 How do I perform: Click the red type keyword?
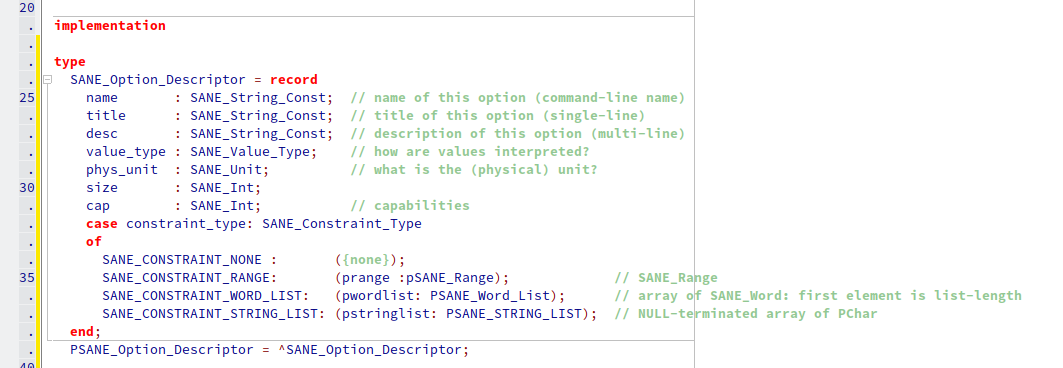tap(70, 62)
